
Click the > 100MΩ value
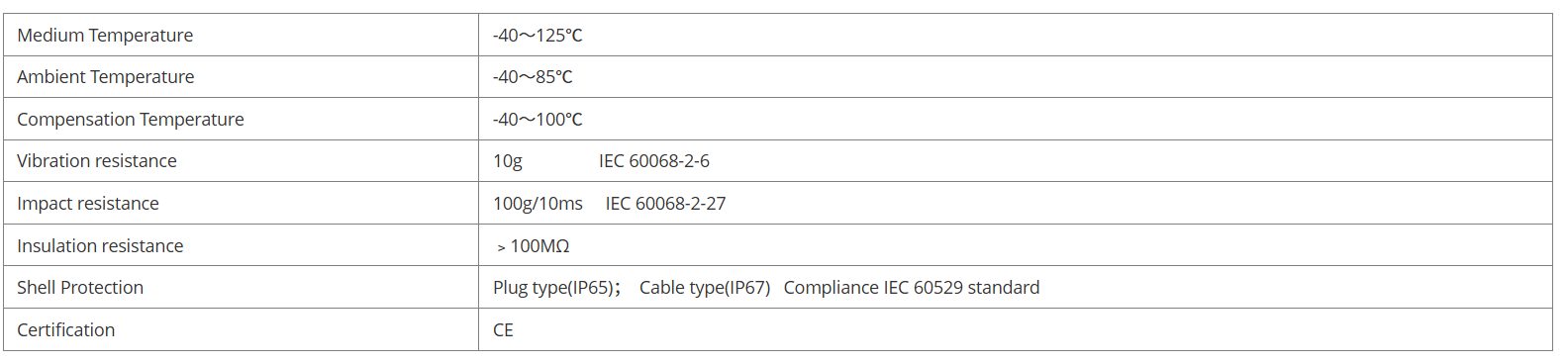[x=534, y=245]
